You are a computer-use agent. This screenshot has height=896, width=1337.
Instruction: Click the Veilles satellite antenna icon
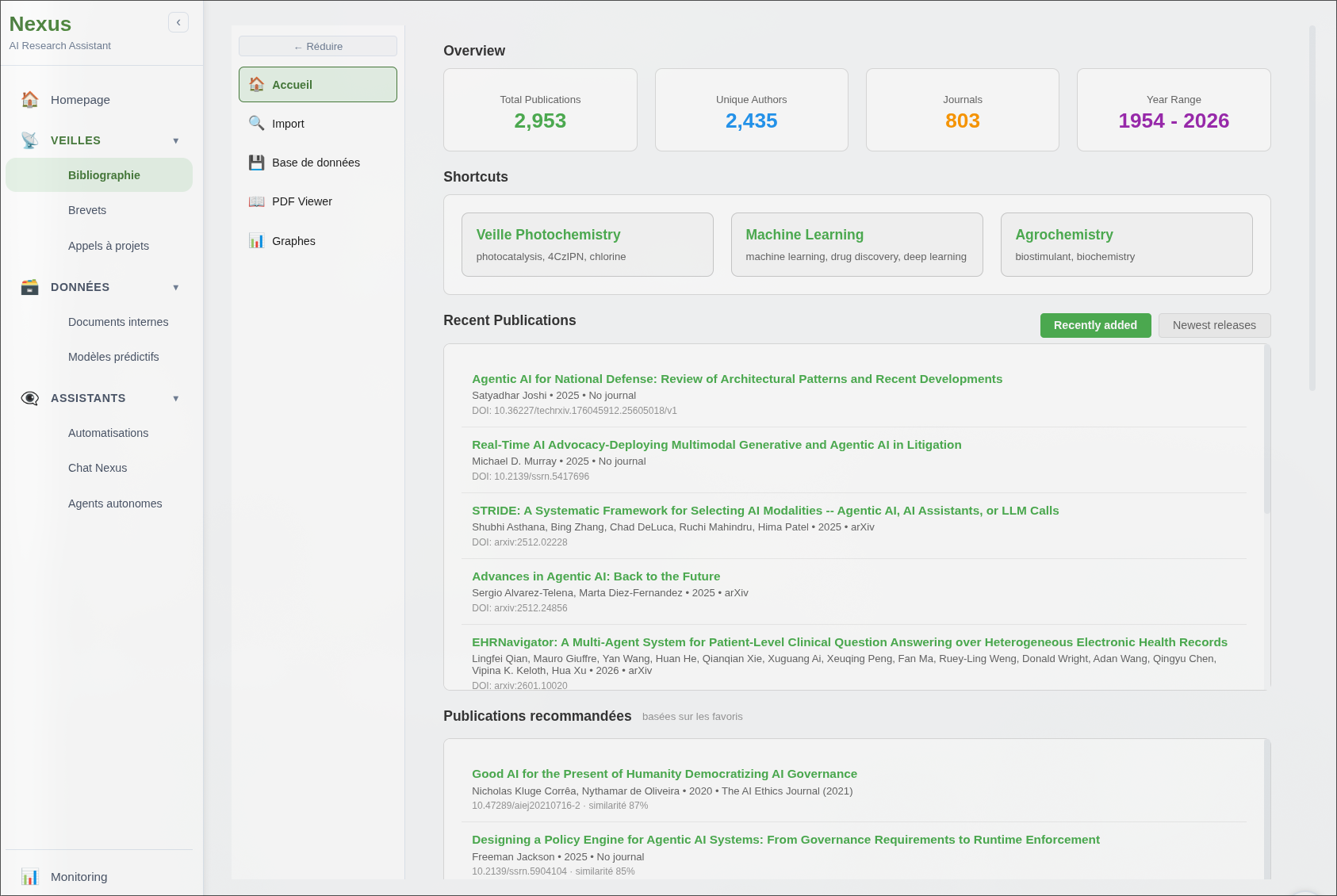(30, 140)
